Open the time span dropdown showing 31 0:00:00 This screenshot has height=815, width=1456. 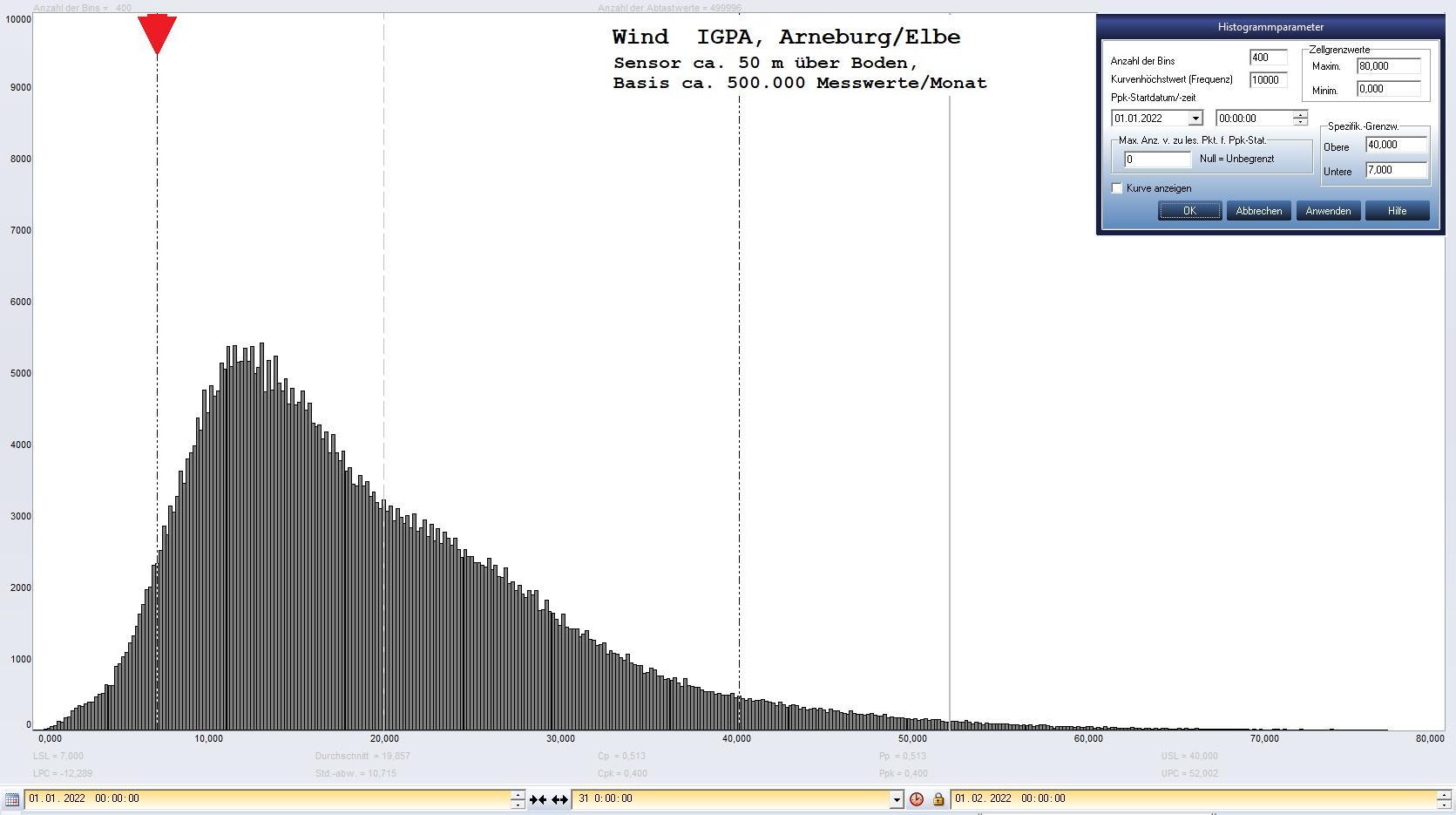click(x=896, y=799)
